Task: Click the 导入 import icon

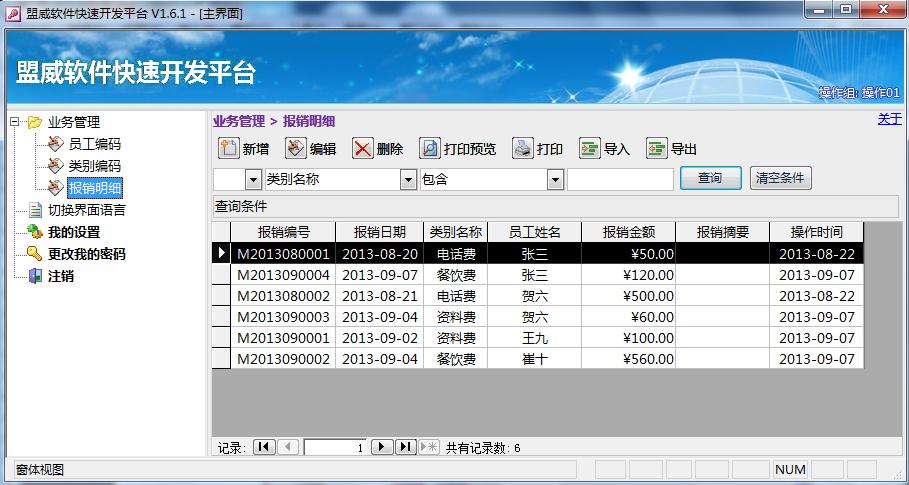Action: [x=590, y=148]
